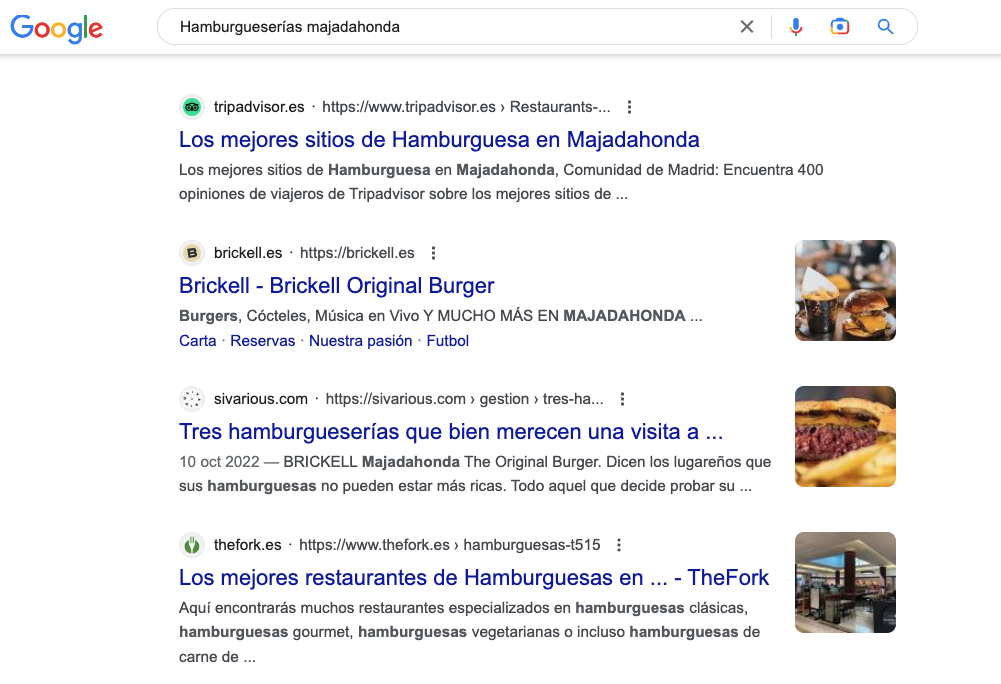
Task: Start voice search with microphone icon
Action: point(795,27)
